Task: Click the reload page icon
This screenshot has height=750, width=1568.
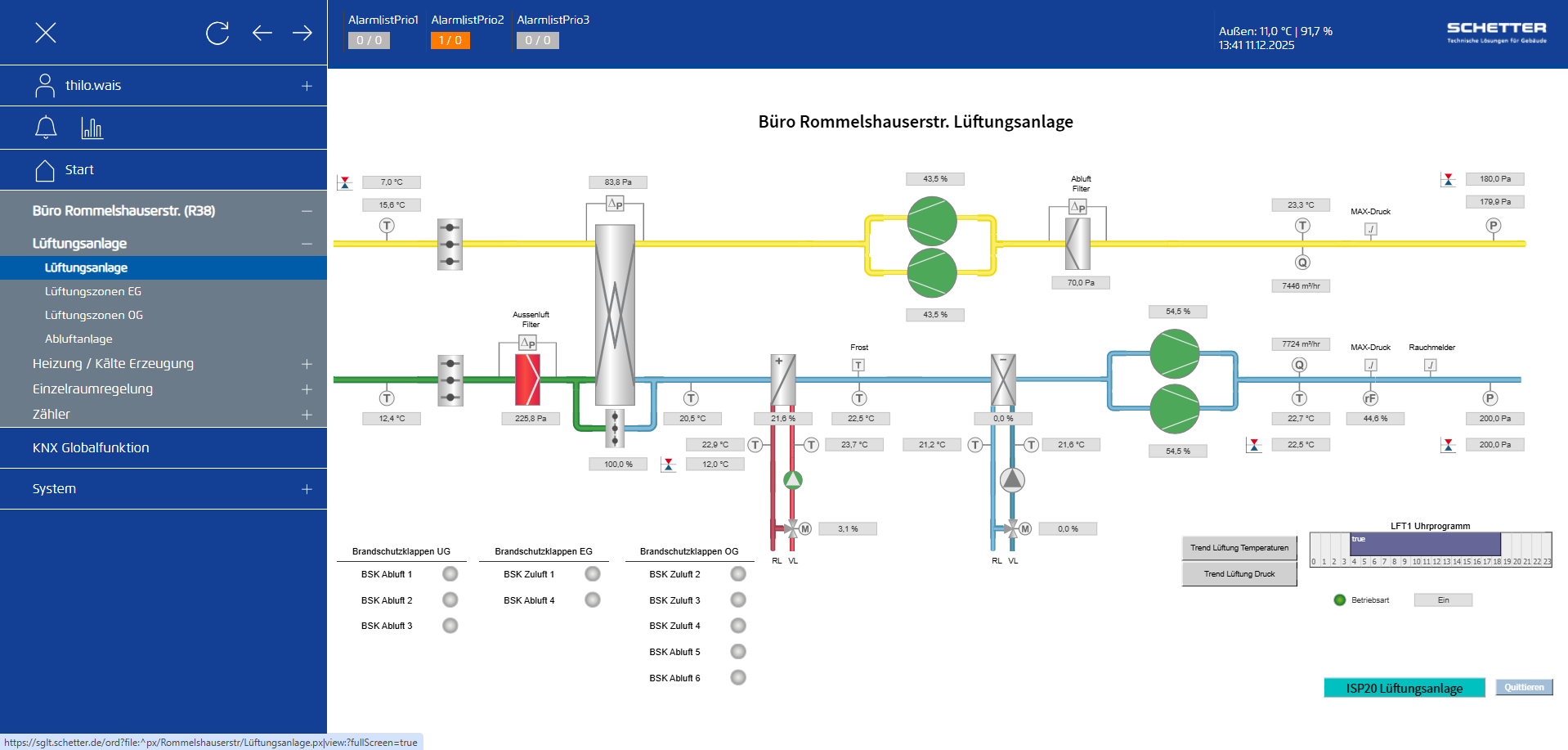Action: click(217, 33)
